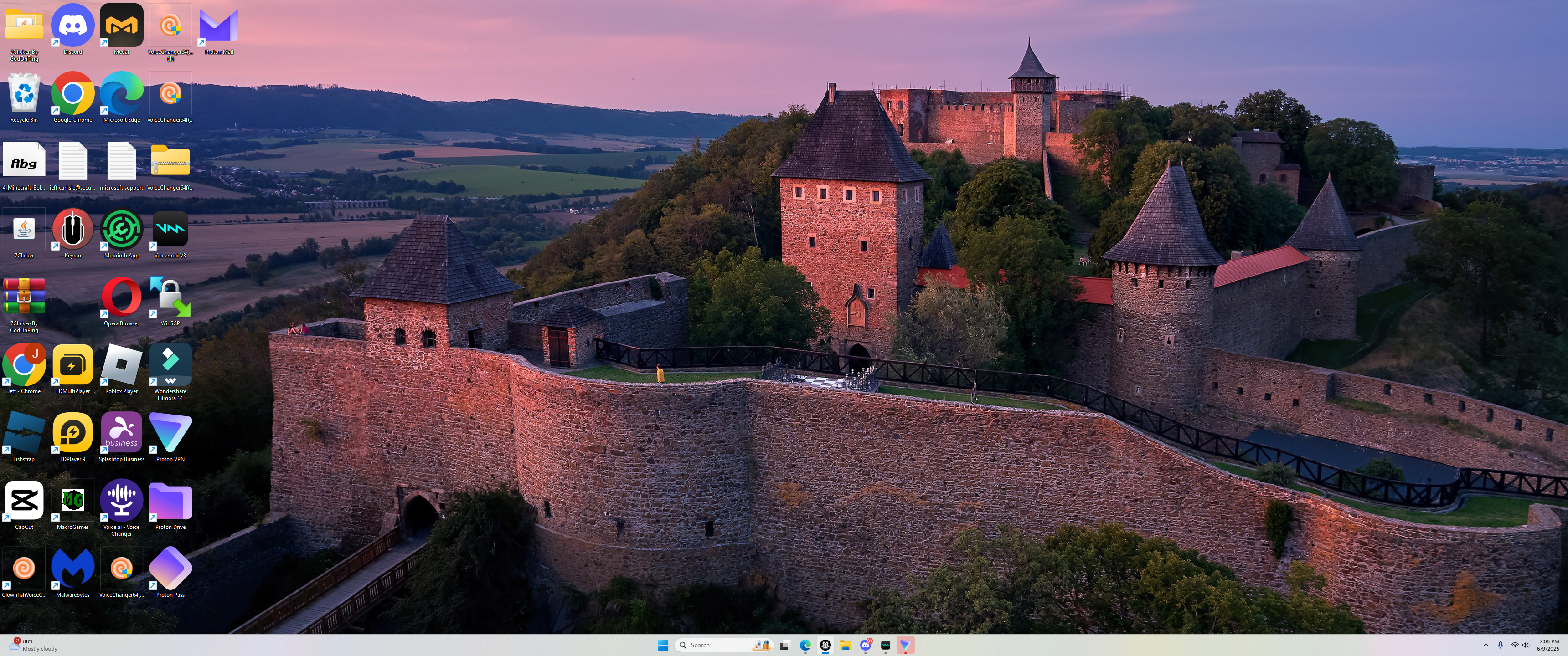Select the Proton Mail shortcut
The width and height of the screenshot is (1568, 656).
pos(218,26)
